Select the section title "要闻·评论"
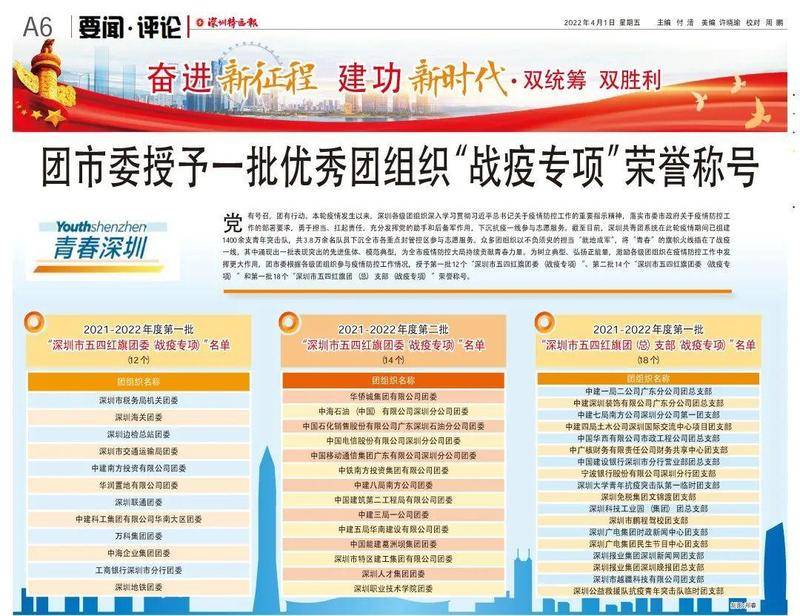This screenshot has width=800, height=616. [130, 27]
